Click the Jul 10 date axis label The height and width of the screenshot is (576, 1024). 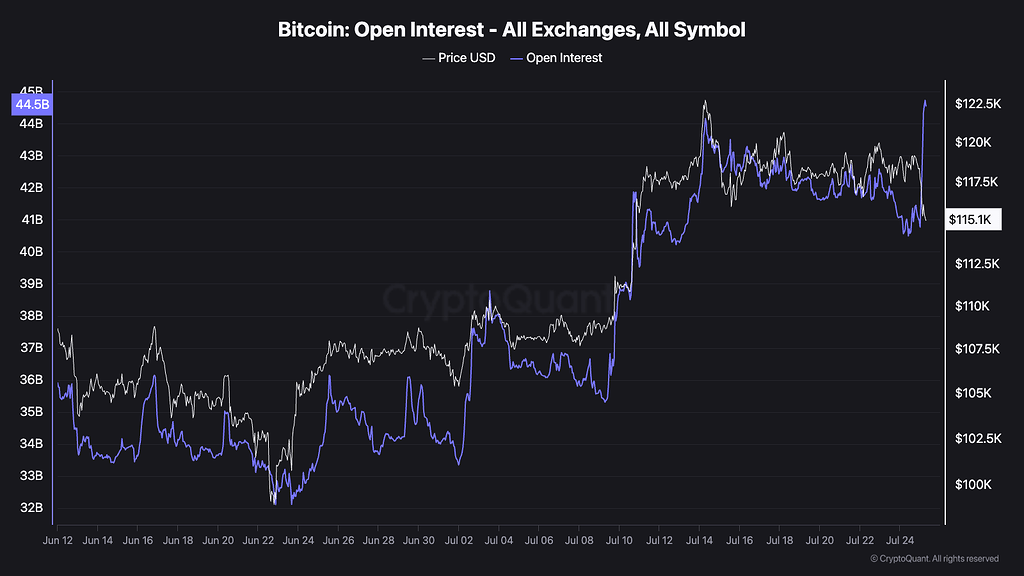pyautogui.click(x=619, y=540)
